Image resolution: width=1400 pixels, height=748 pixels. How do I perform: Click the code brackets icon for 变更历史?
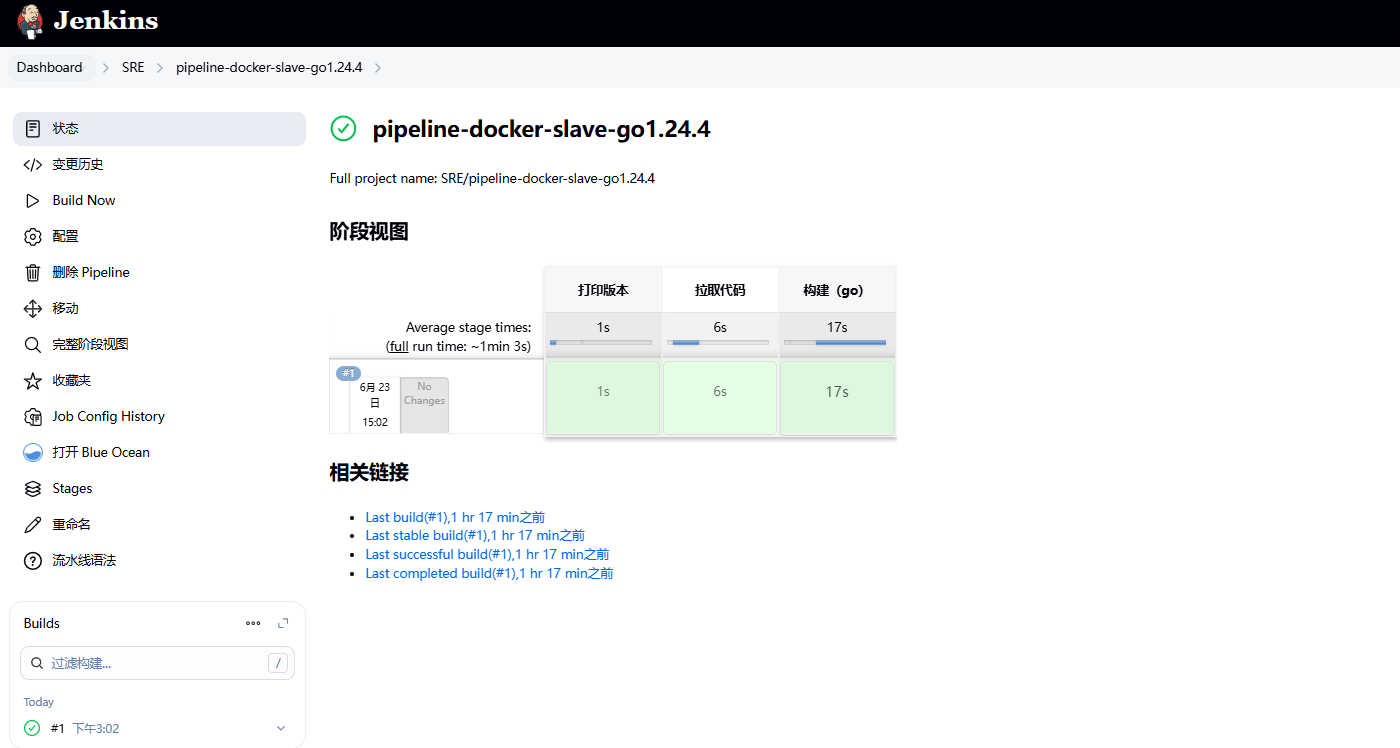(x=33, y=165)
